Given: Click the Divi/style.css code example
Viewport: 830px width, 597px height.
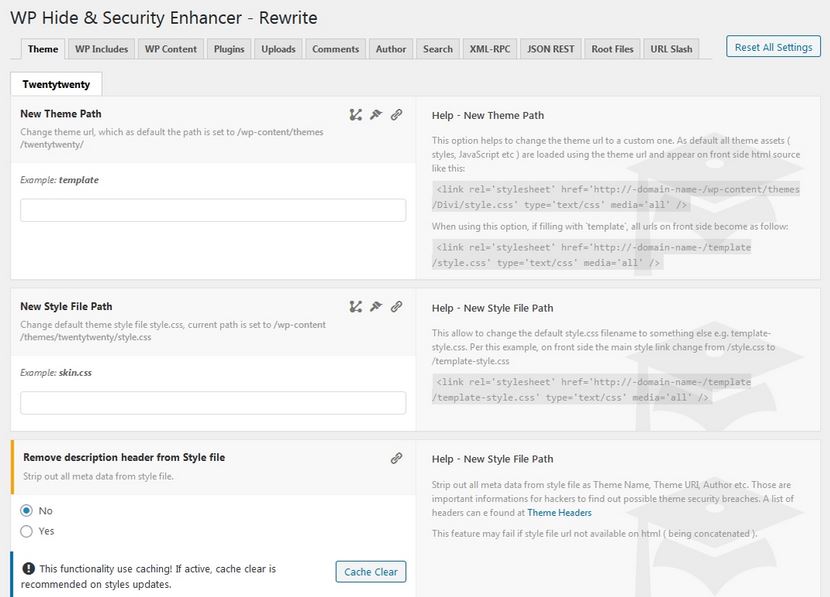Looking at the screenshot, I should [616, 197].
